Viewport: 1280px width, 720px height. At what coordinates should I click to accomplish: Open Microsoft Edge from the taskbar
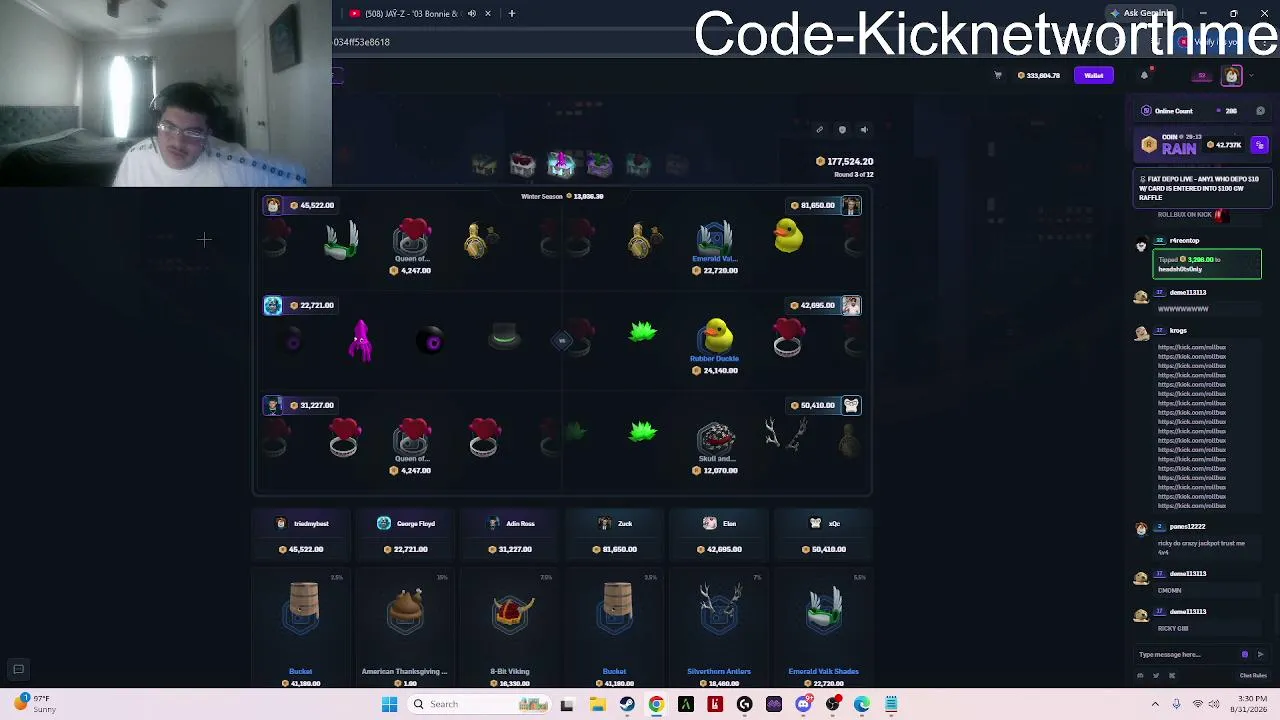(x=862, y=704)
